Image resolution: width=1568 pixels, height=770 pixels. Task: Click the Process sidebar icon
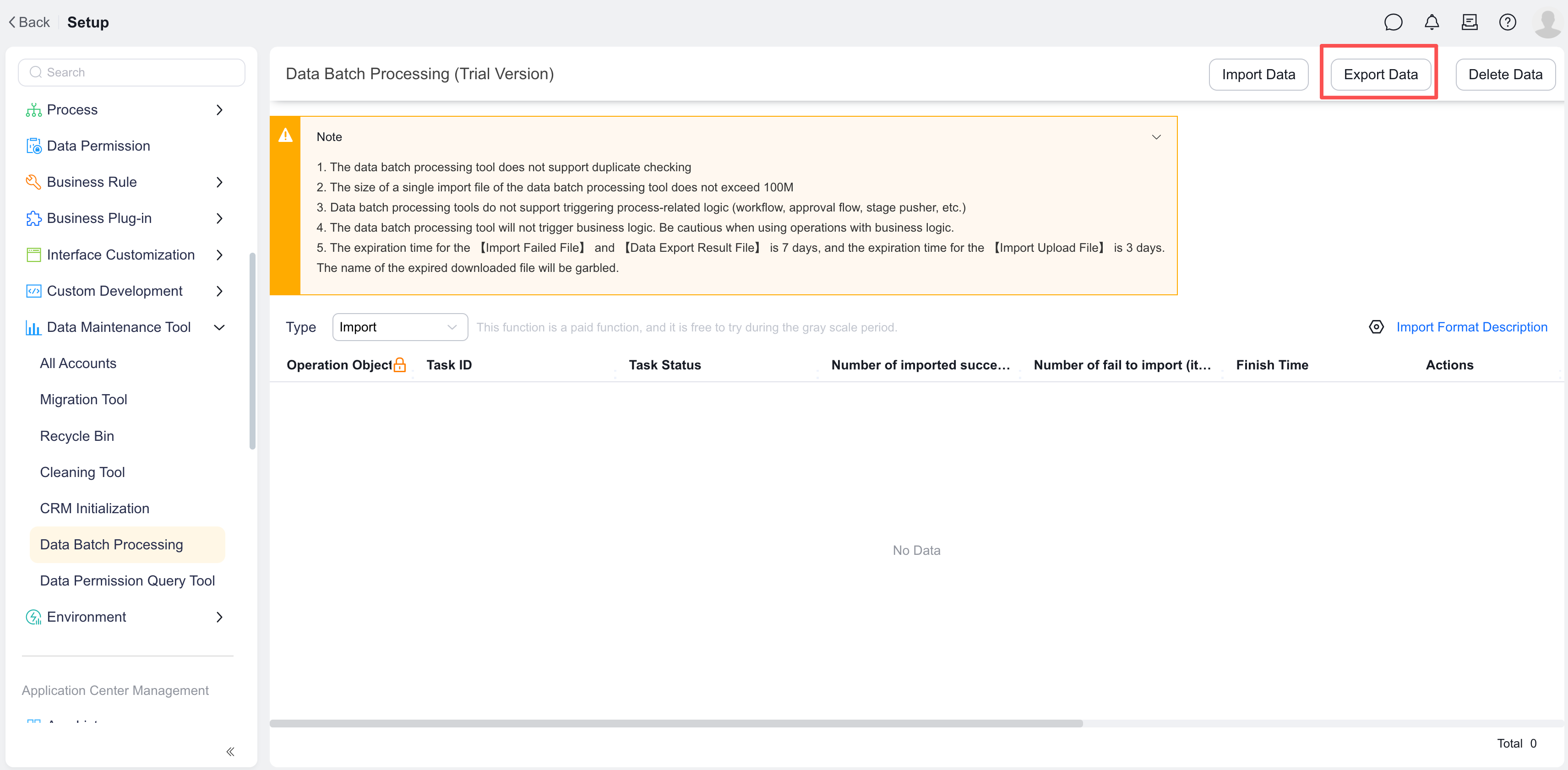[33, 109]
